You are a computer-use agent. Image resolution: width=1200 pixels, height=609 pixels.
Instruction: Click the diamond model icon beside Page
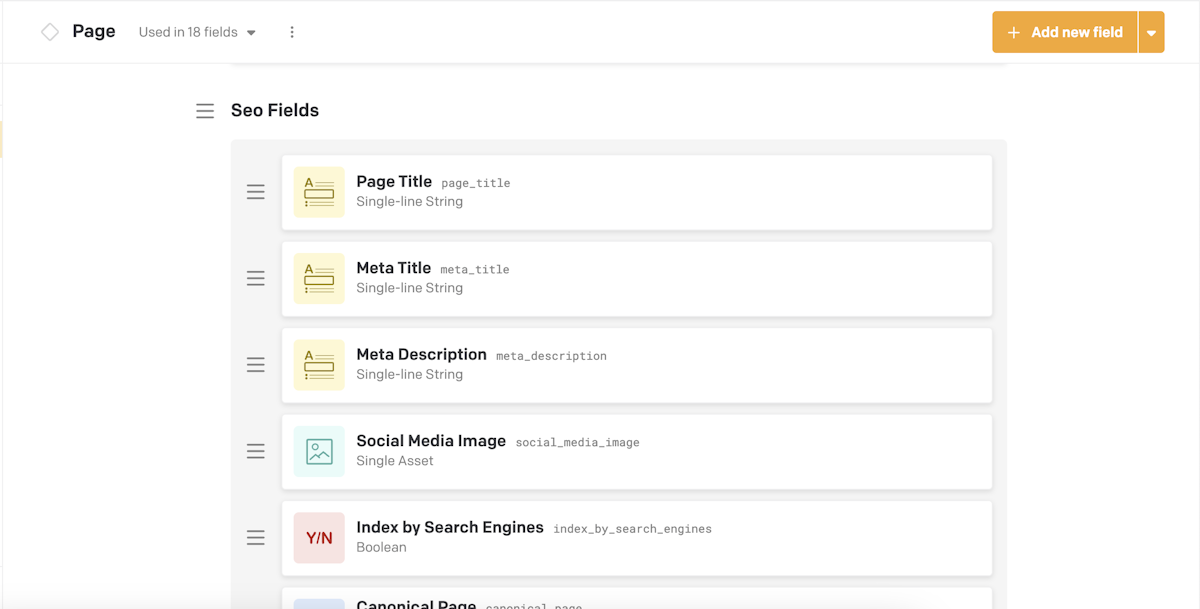pyautogui.click(x=50, y=32)
